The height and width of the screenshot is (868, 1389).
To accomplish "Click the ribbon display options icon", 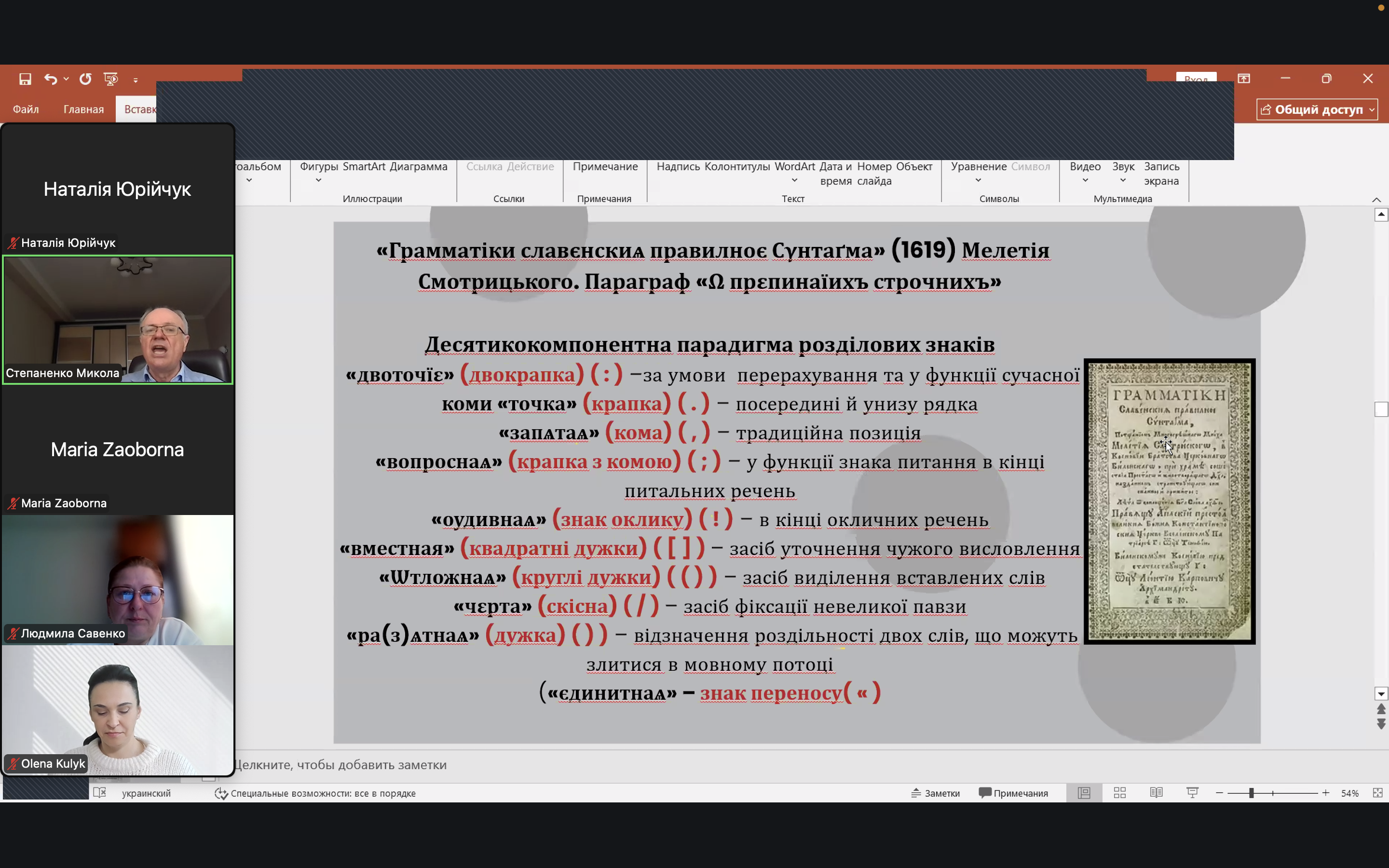I will (1244, 79).
